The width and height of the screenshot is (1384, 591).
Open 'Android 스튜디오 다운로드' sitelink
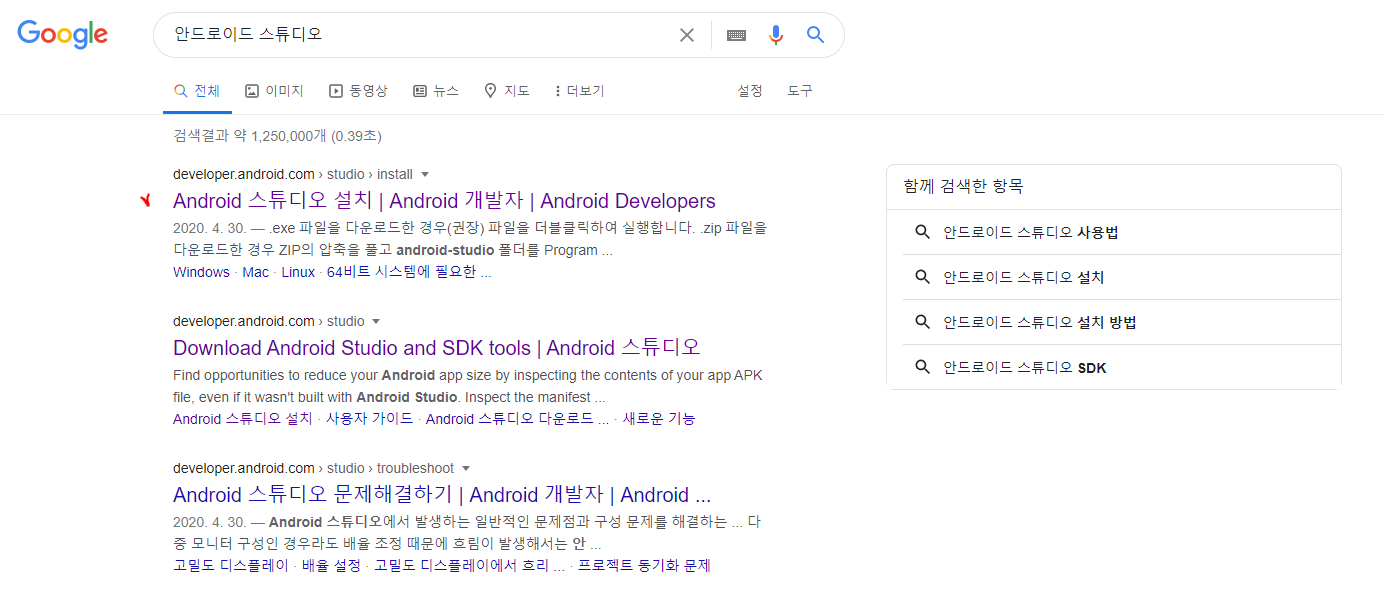click(x=517, y=419)
